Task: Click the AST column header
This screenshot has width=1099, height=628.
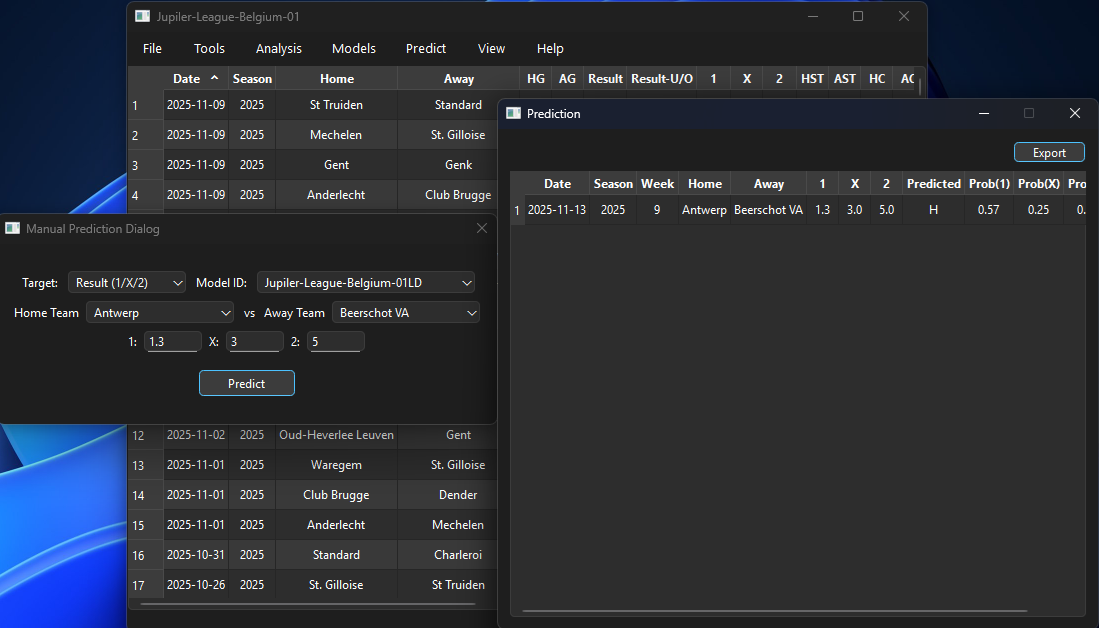Action: tap(845, 78)
